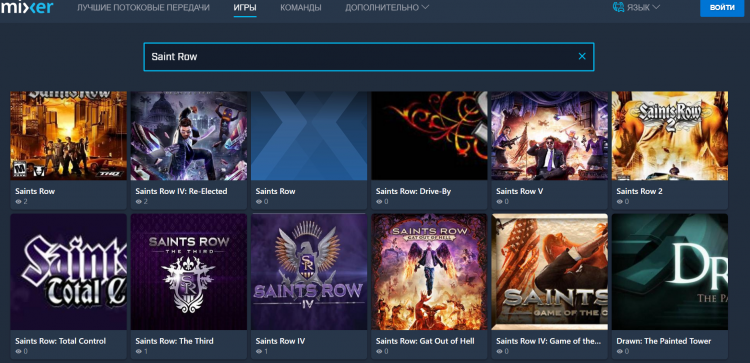Go to Лучшие потоковые передачи
This screenshot has width=750, height=363.
[143, 8]
